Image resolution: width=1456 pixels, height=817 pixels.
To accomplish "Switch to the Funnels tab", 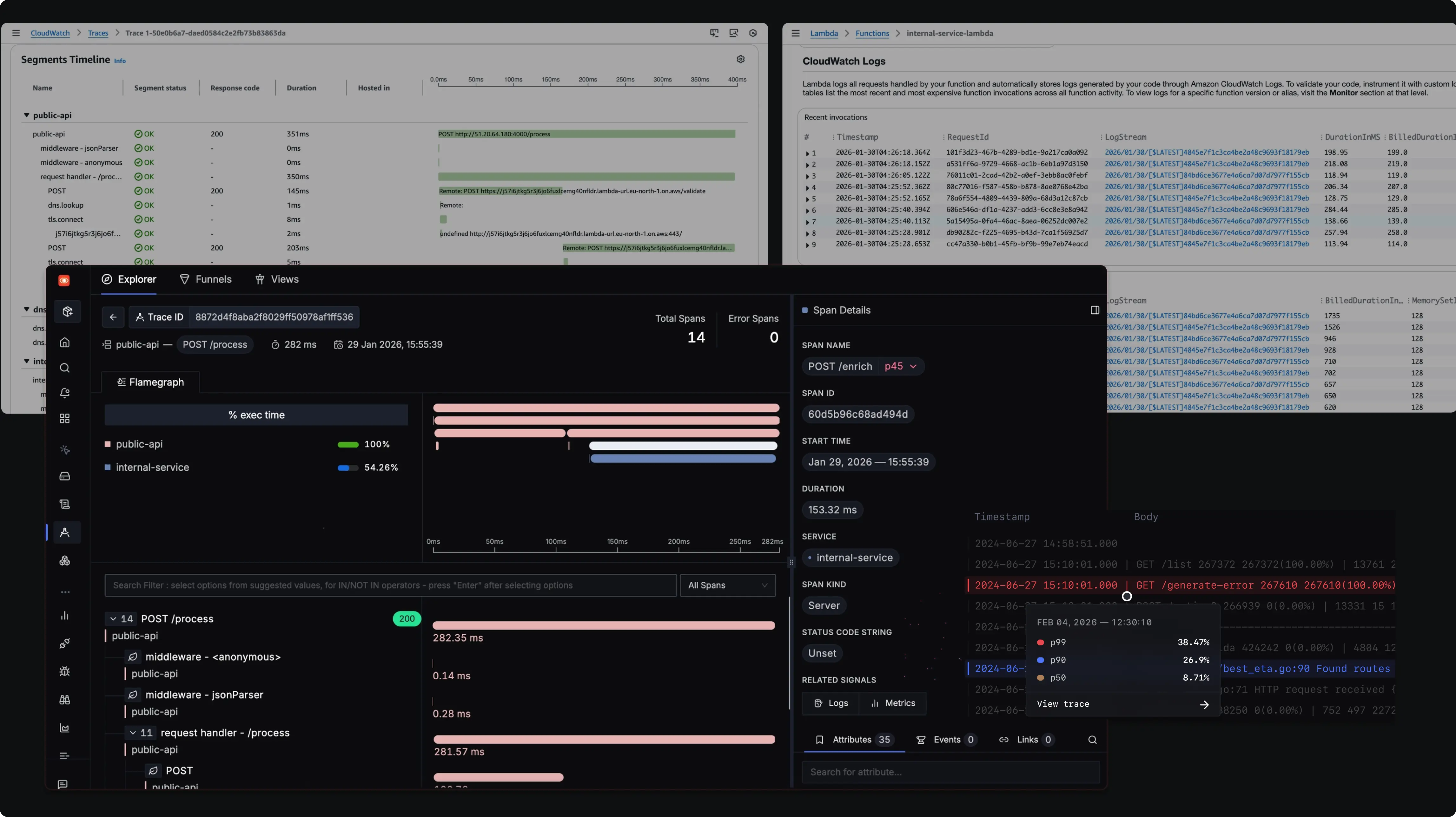I will (x=206, y=279).
